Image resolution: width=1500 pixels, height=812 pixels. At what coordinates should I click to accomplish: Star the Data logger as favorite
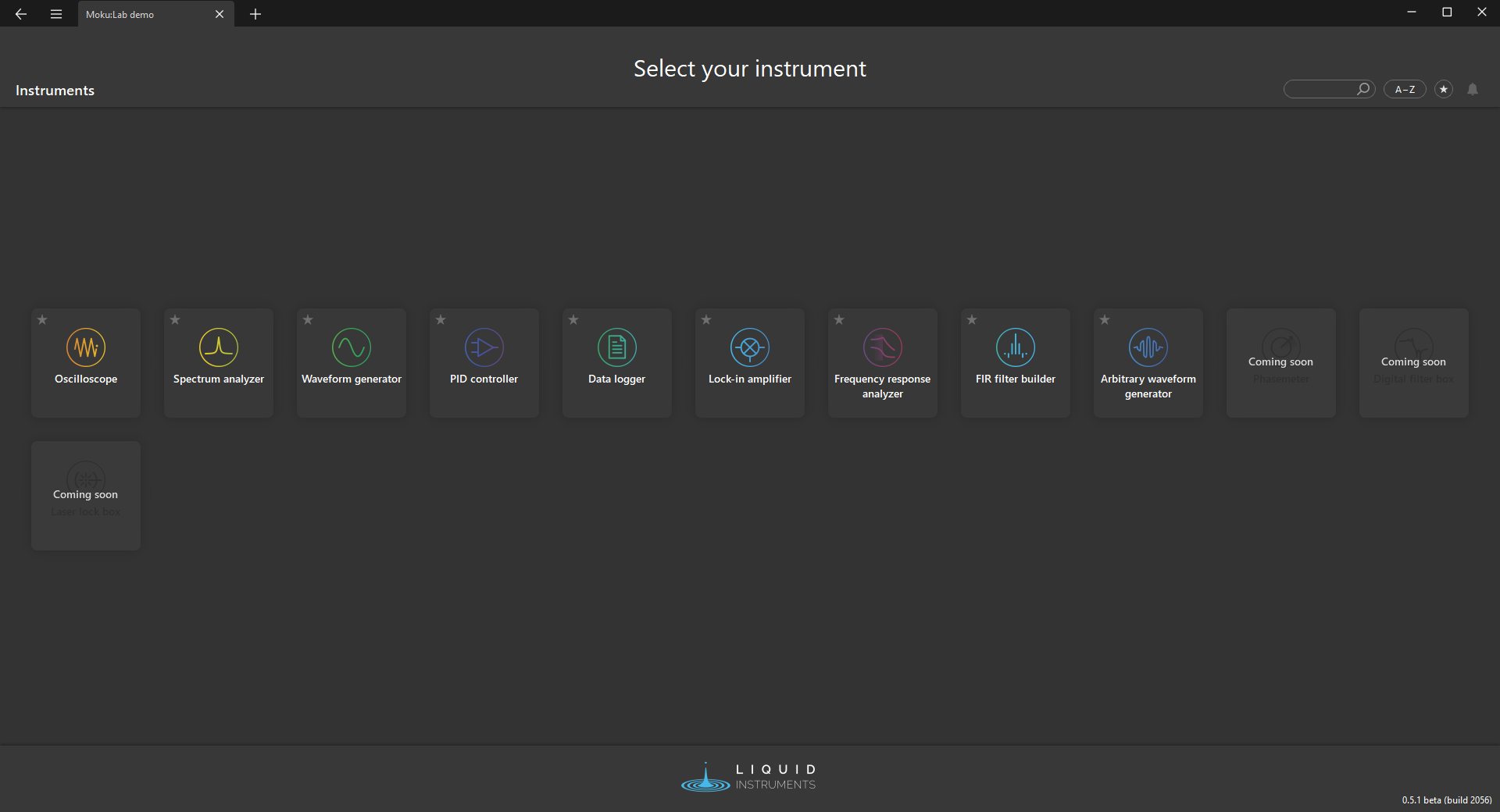click(x=574, y=320)
